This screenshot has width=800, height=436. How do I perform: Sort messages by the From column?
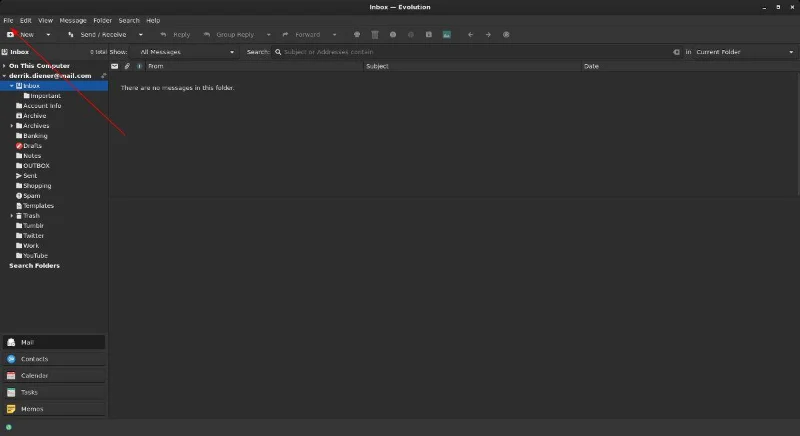pyautogui.click(x=254, y=66)
